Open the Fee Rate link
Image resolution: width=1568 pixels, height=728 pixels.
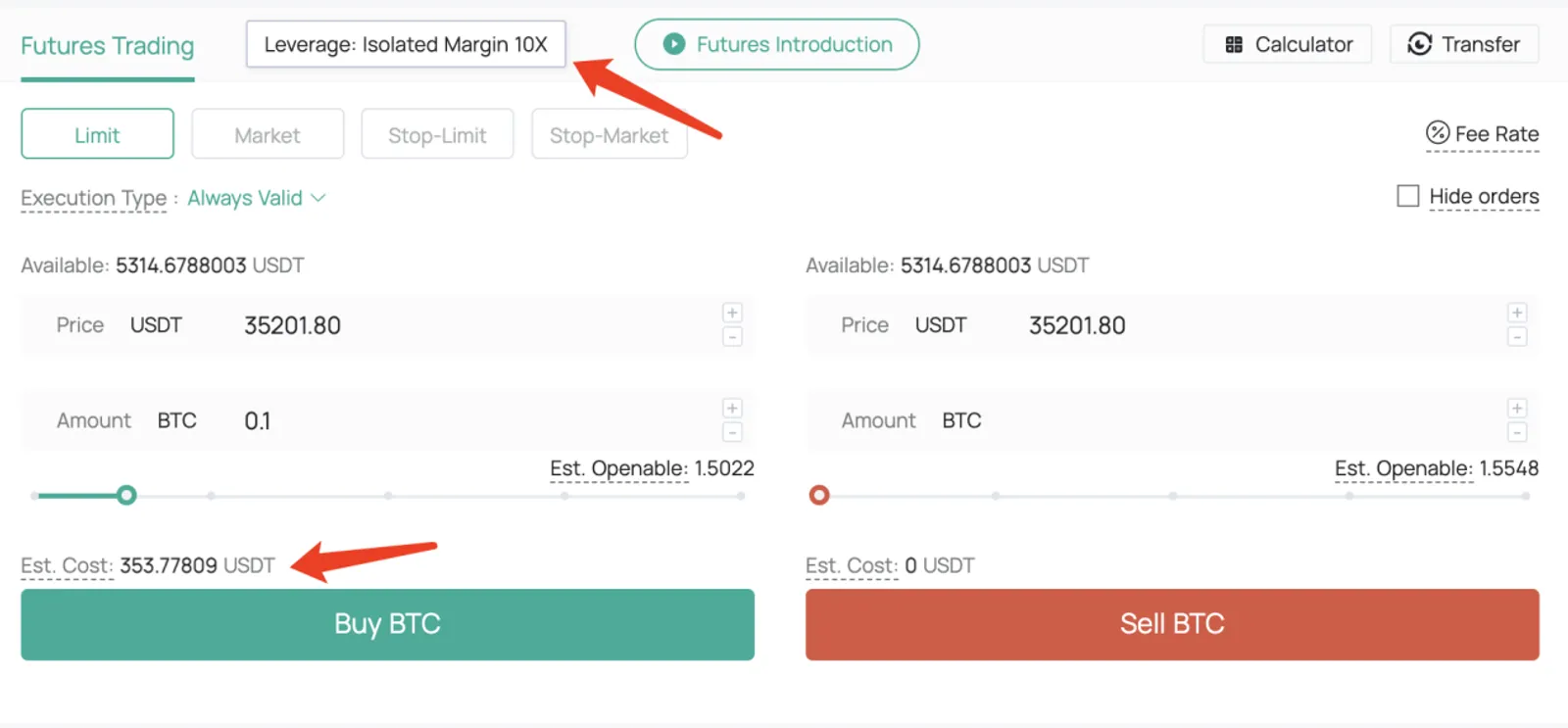point(1483,134)
